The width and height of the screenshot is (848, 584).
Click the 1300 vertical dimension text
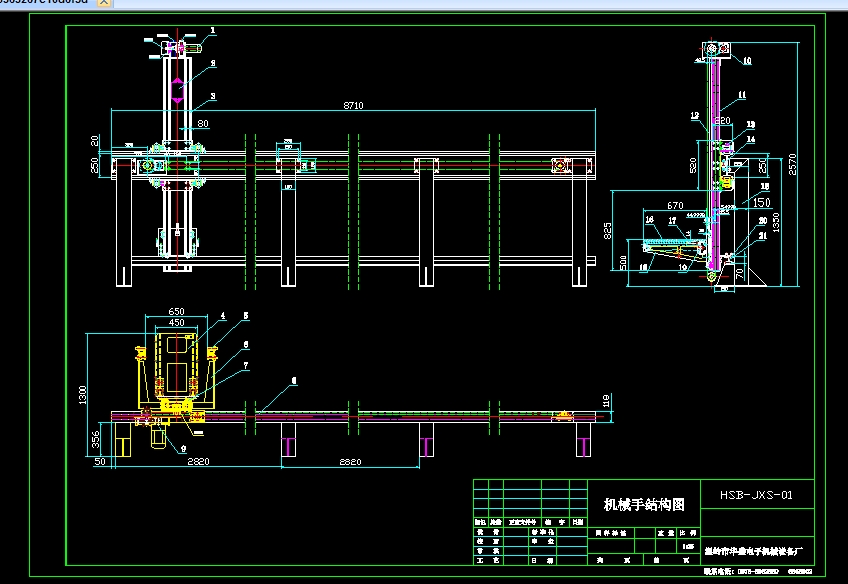tap(82, 398)
